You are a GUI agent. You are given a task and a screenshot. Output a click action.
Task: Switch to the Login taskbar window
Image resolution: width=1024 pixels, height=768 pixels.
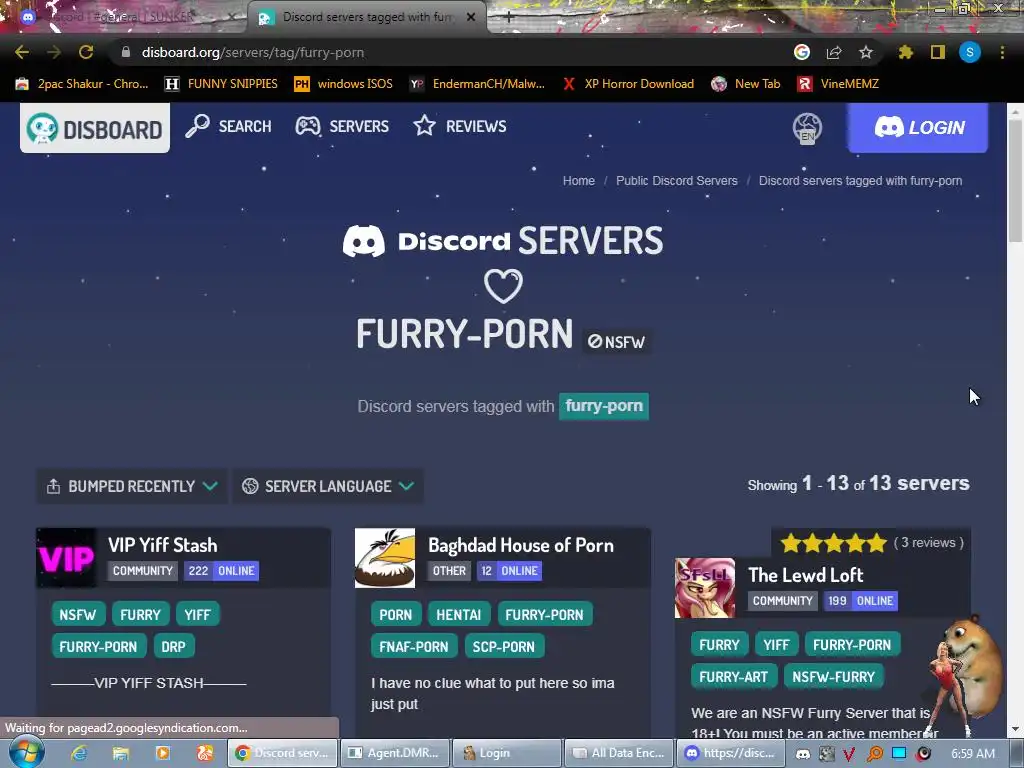507,753
